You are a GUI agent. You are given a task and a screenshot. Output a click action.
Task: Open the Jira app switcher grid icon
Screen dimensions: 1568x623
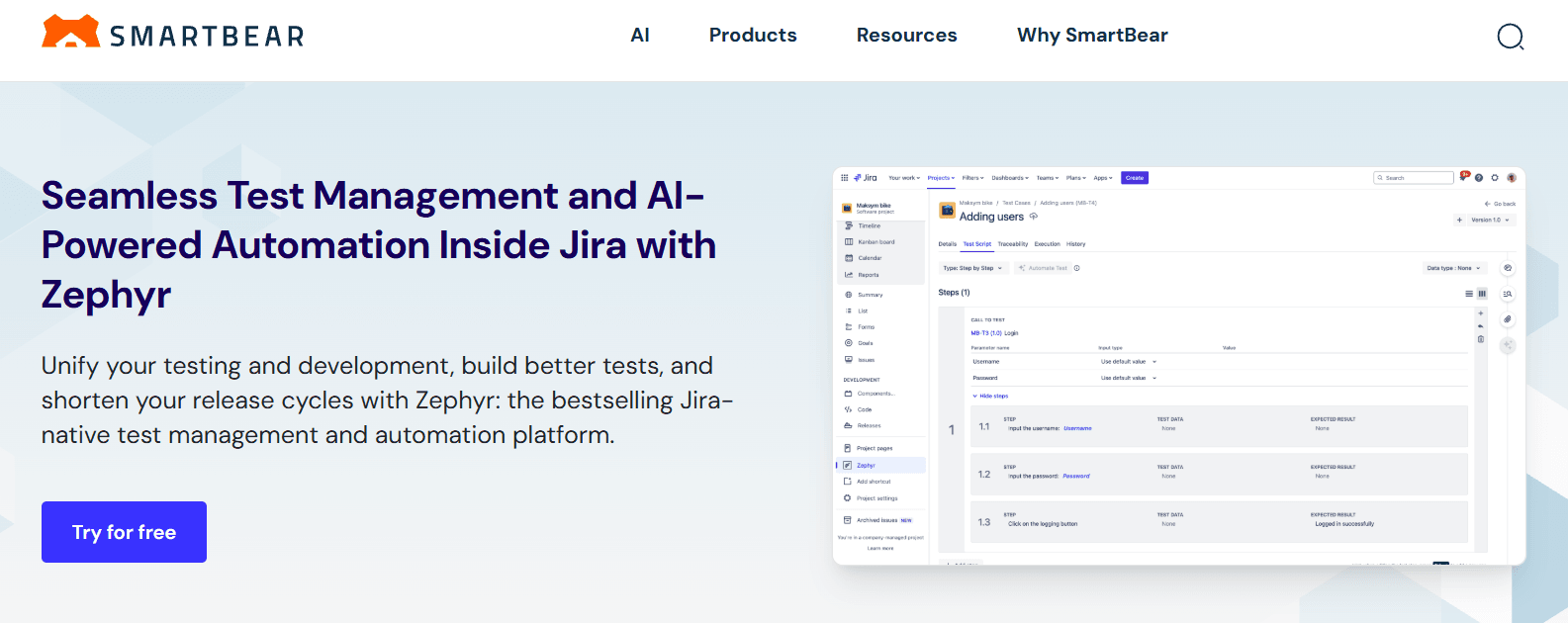coord(845,178)
